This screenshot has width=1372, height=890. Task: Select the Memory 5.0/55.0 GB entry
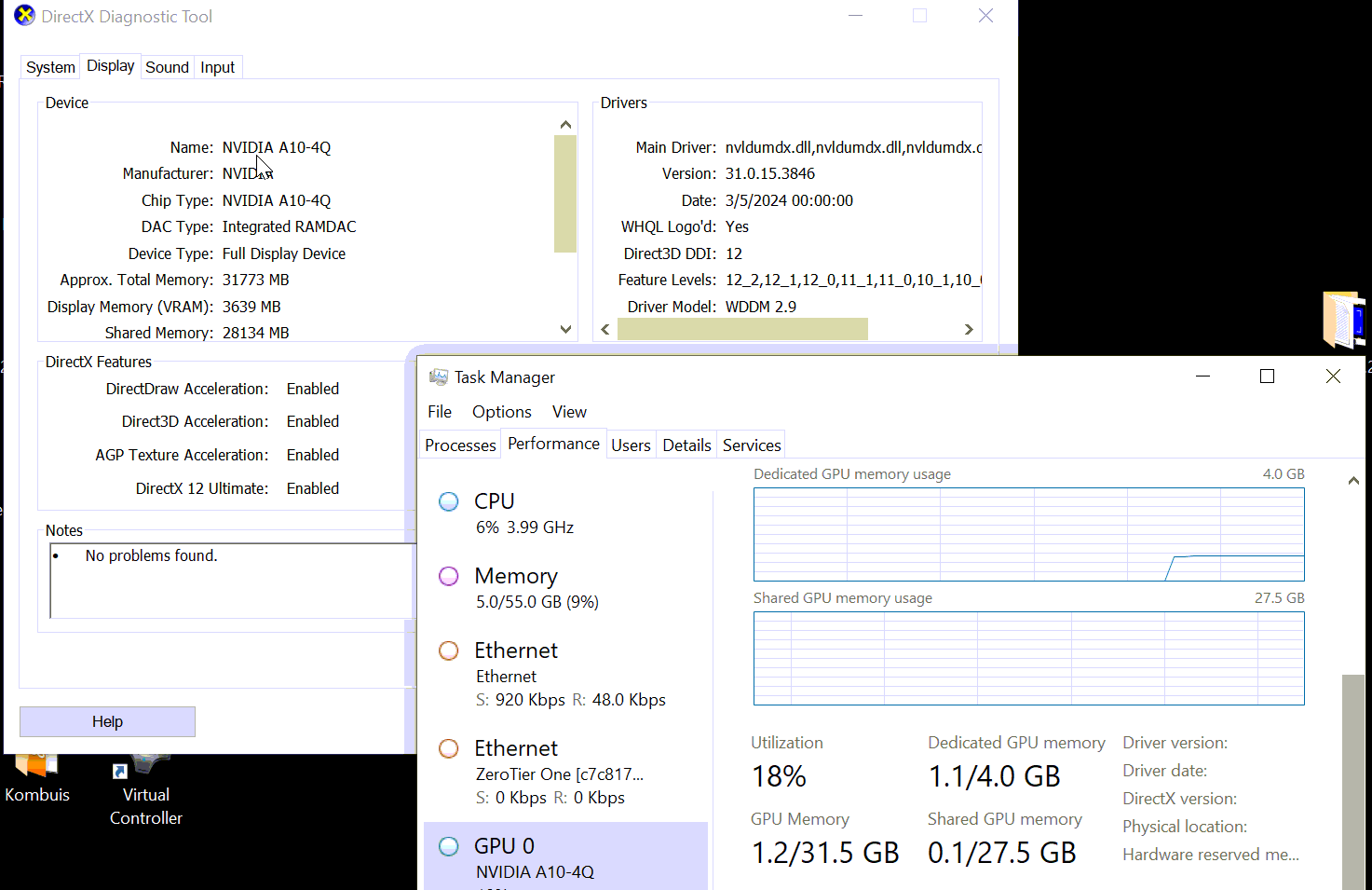click(x=566, y=588)
